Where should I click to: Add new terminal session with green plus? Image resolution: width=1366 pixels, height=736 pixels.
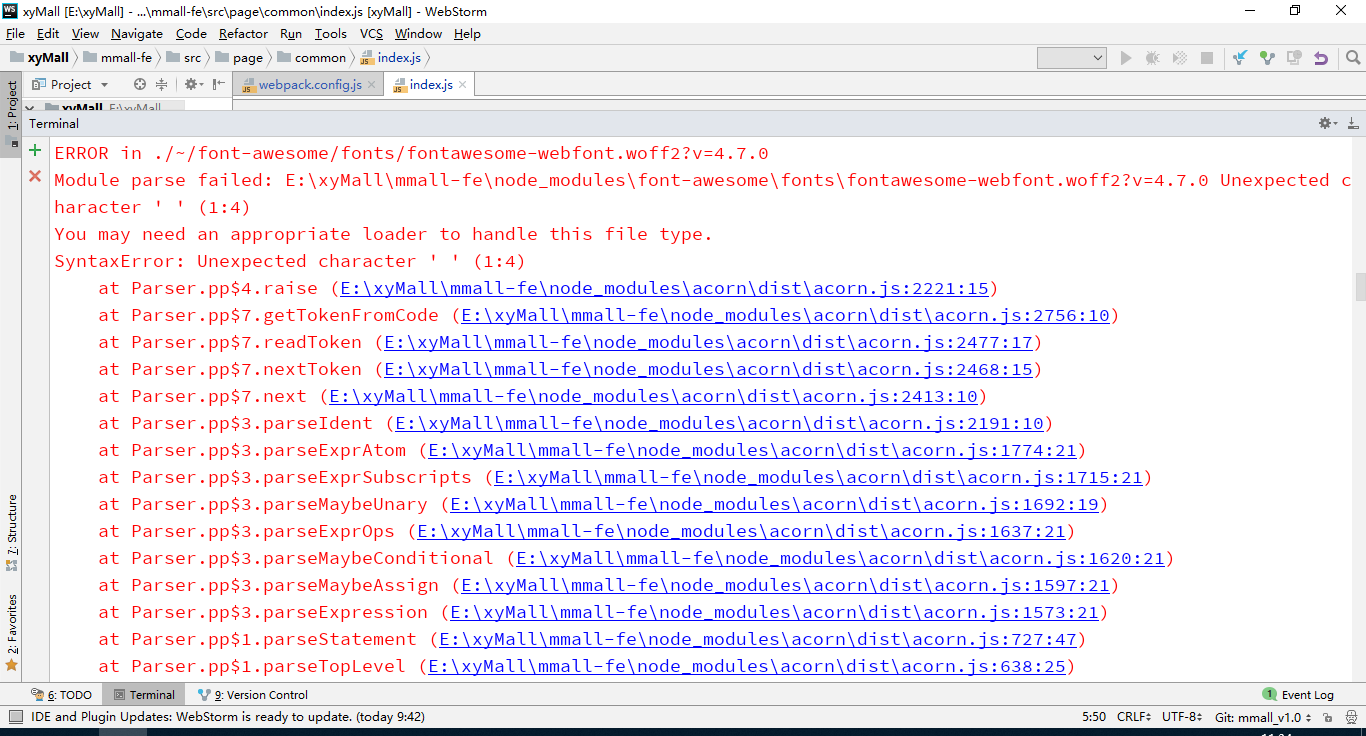(35, 151)
